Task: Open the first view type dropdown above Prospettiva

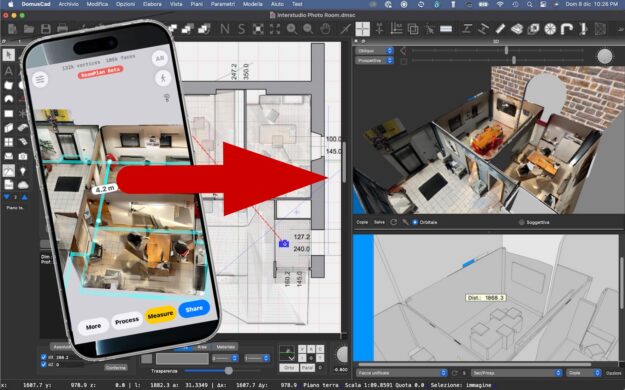Action: click(374, 51)
